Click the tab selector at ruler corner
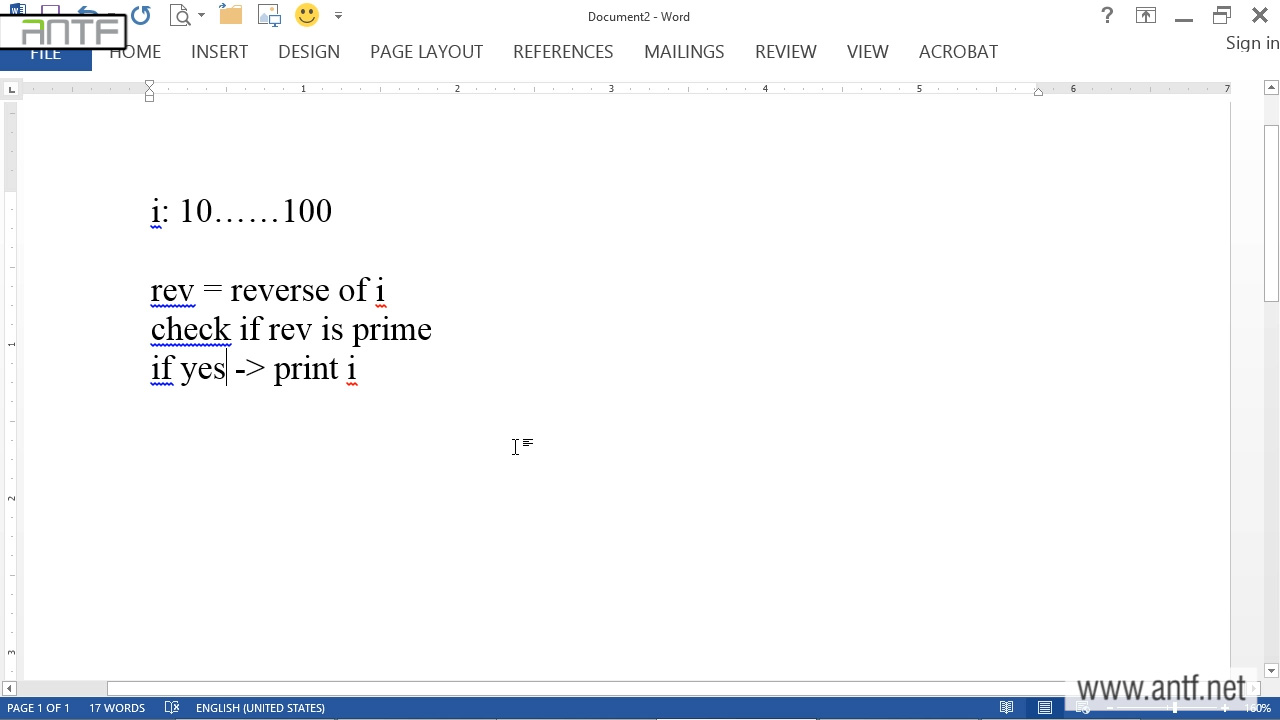 (x=11, y=90)
